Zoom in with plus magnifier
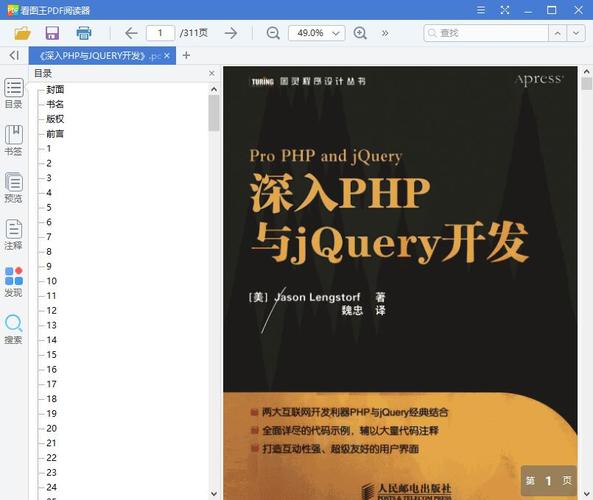Image resolution: width=593 pixels, height=500 pixels. [360, 33]
